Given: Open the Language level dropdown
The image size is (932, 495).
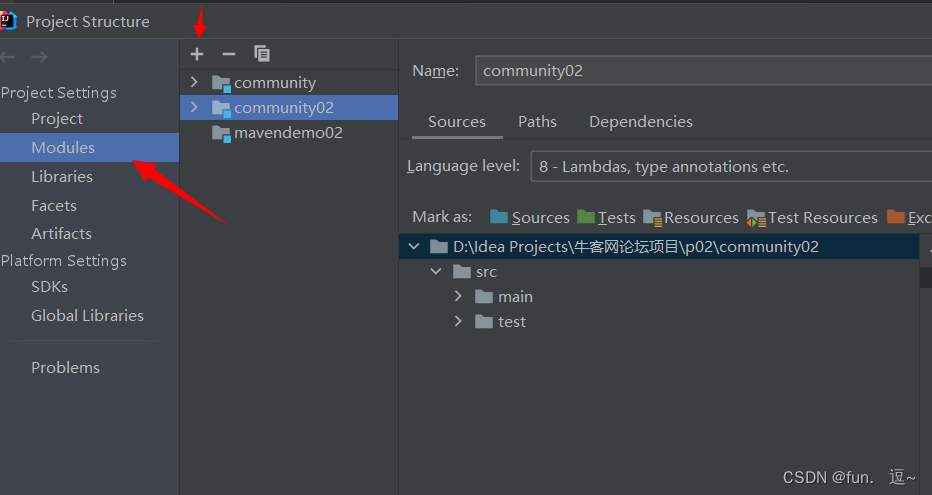Looking at the screenshot, I should click(x=731, y=166).
